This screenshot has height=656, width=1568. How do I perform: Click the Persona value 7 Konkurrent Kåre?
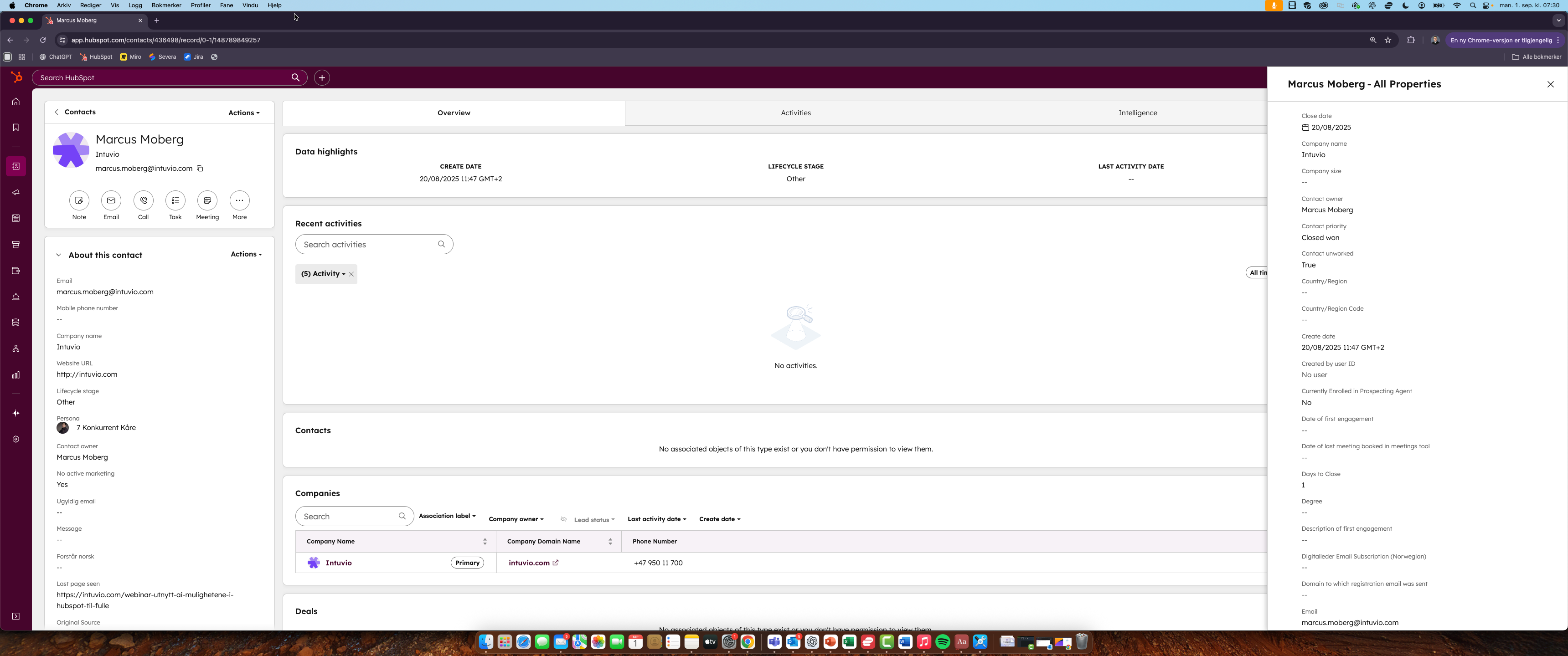106,428
